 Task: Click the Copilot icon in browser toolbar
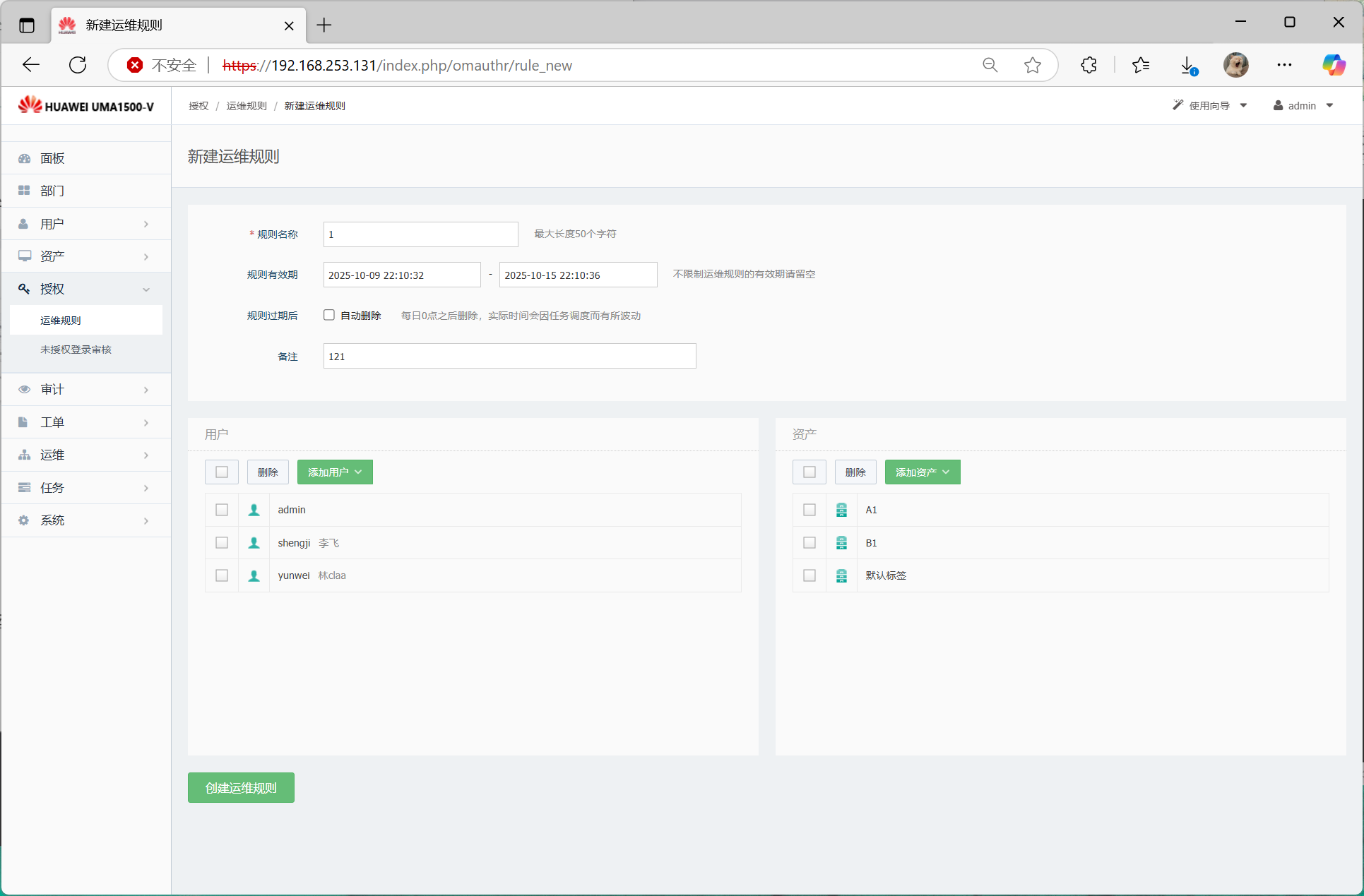1333,65
